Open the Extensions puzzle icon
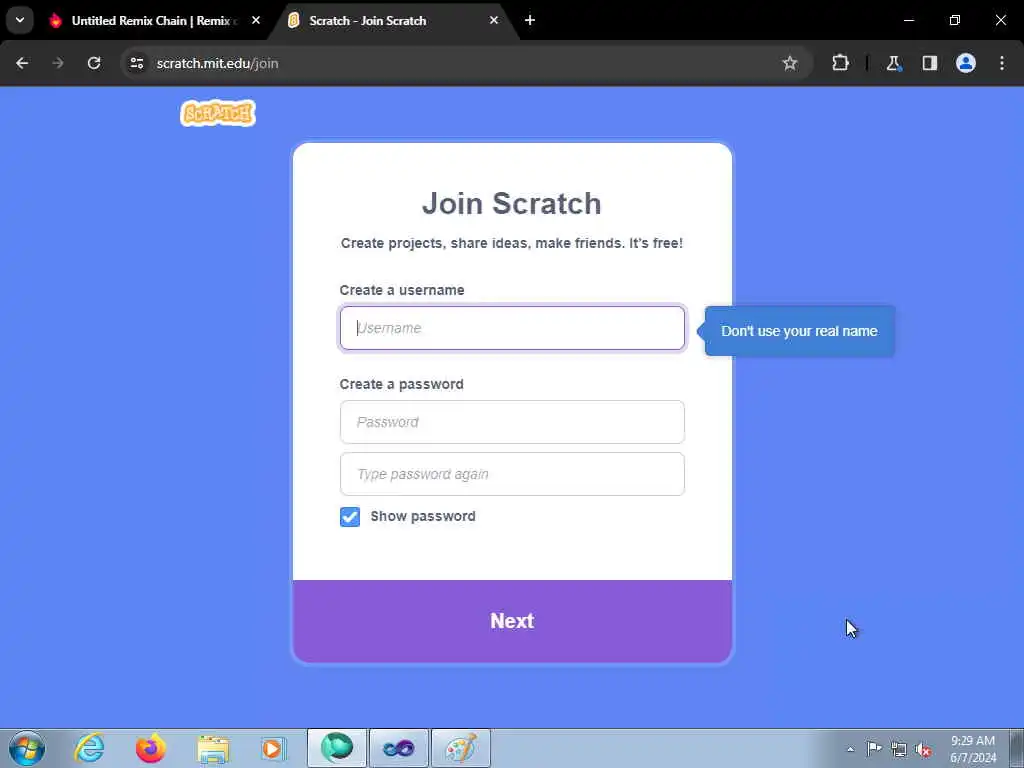The image size is (1024, 768). pos(840,63)
